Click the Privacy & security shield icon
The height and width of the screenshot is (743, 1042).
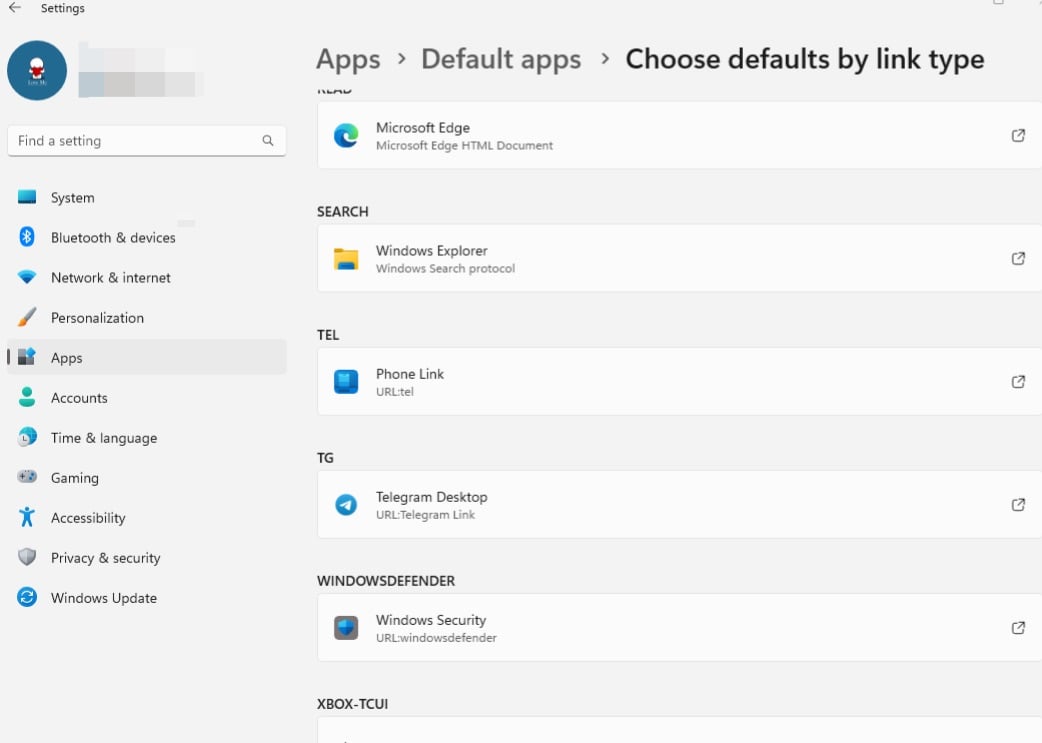pos(27,558)
